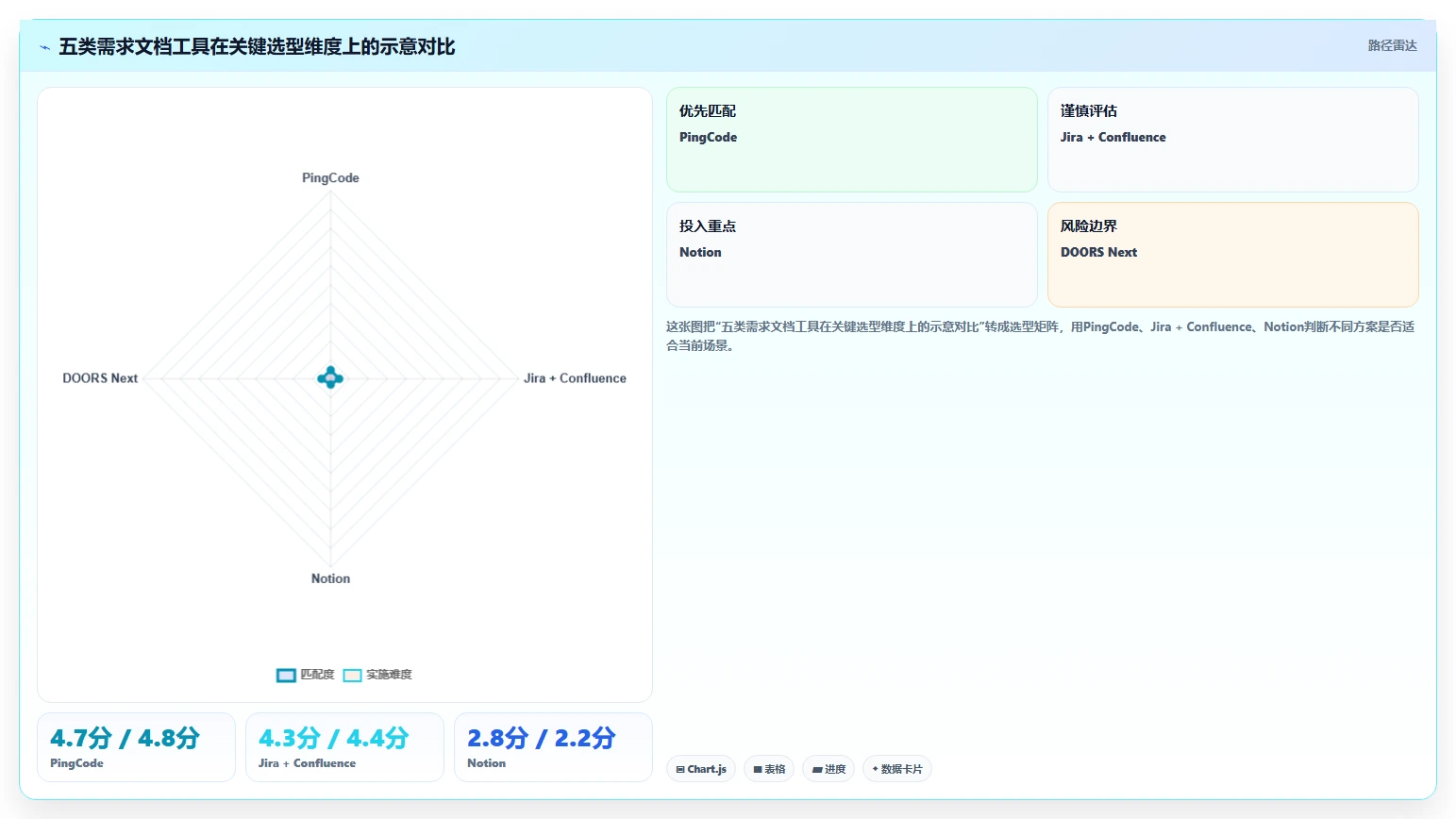Image resolution: width=1456 pixels, height=819 pixels.
Task: Open the 优先匹配 PingCode card
Action: coord(851,140)
